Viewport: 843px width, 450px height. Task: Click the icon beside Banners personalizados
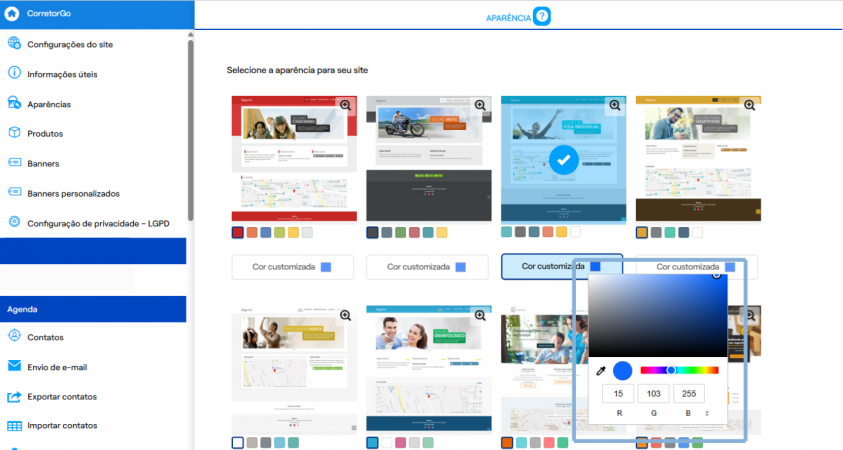pyautogui.click(x=15, y=192)
